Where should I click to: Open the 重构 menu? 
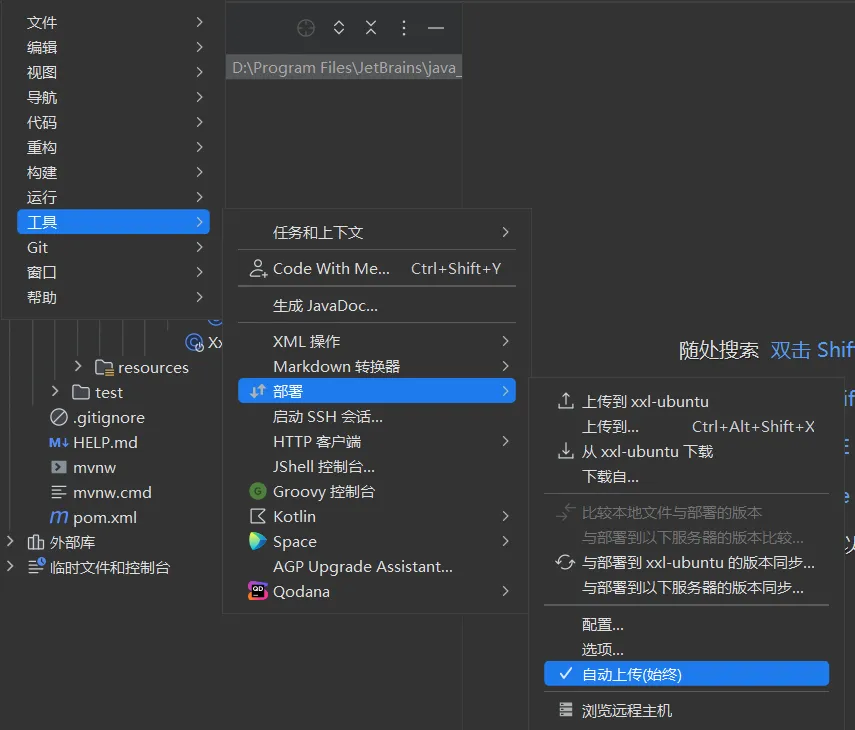[x=113, y=147]
